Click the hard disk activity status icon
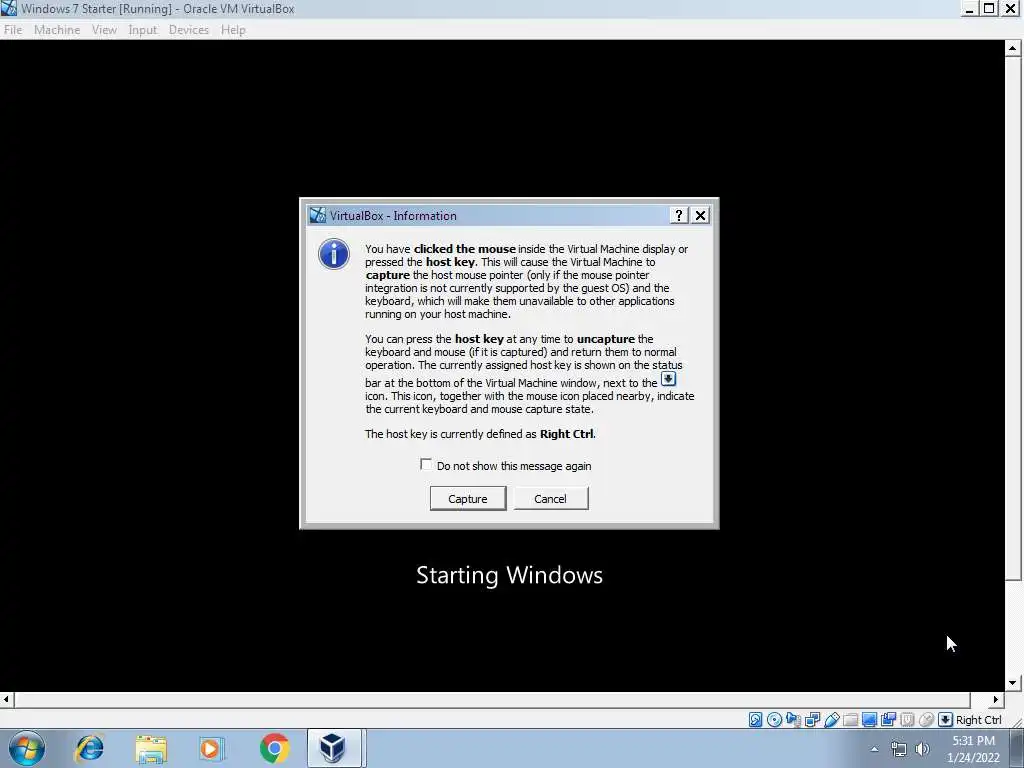The image size is (1024, 768). [755, 720]
